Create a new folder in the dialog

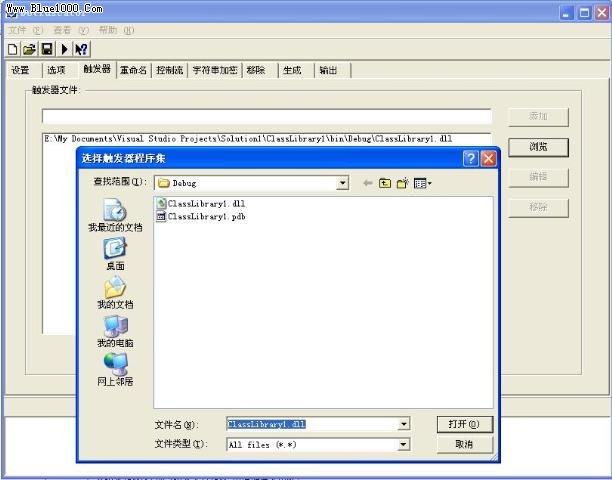click(402, 183)
